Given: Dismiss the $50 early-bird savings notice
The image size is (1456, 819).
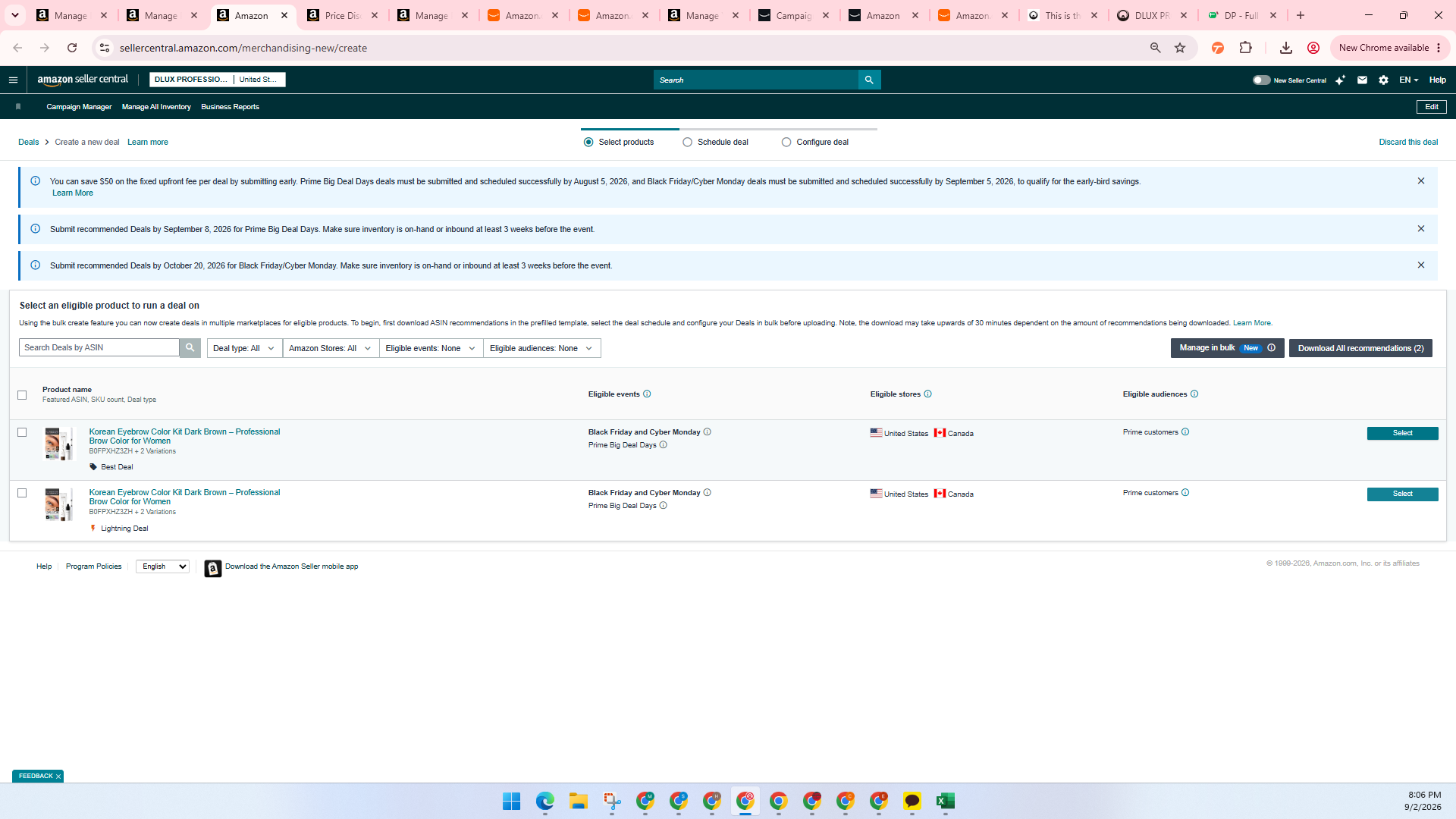Looking at the screenshot, I should (1421, 181).
